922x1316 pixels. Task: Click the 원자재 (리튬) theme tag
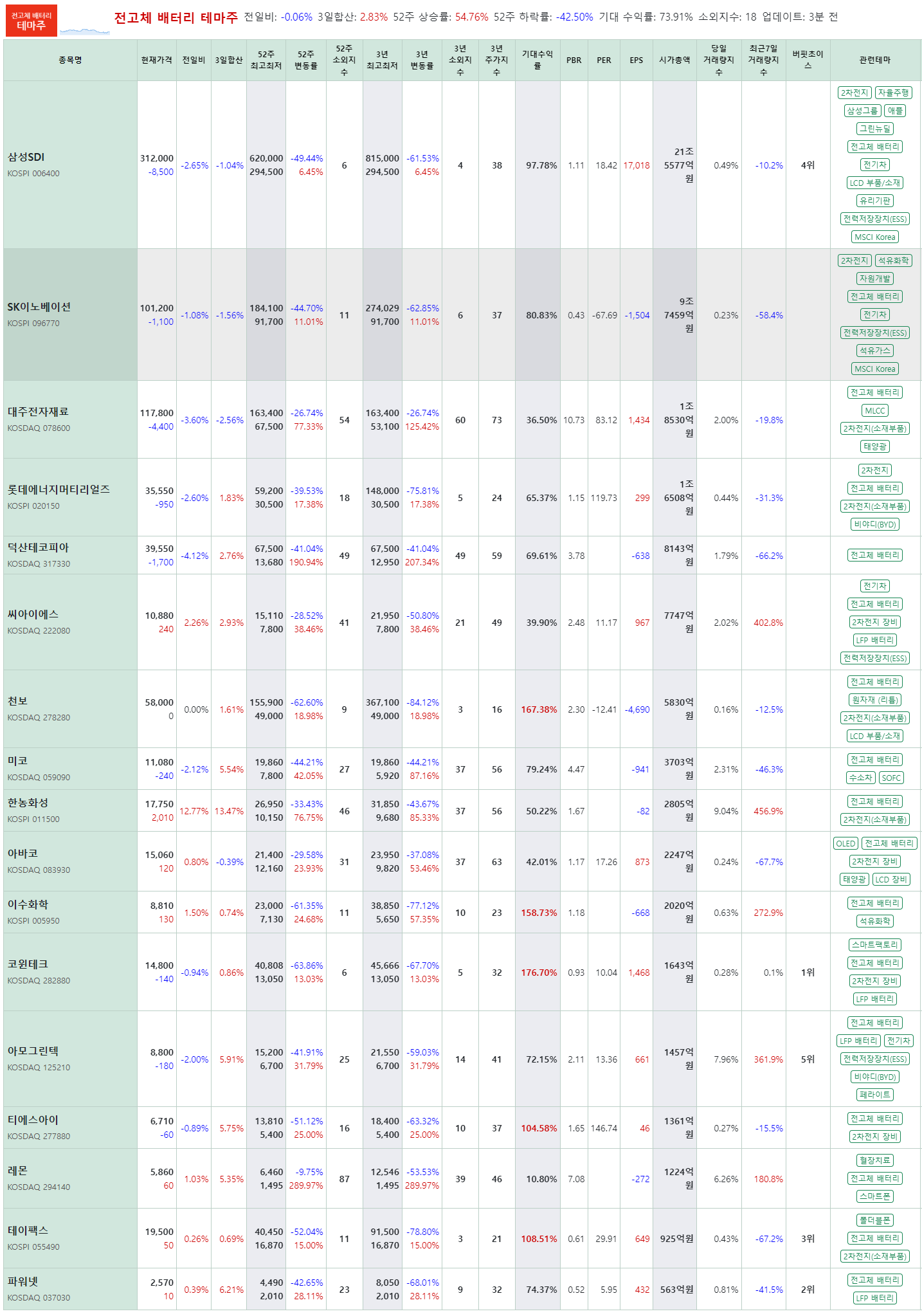coord(875,700)
